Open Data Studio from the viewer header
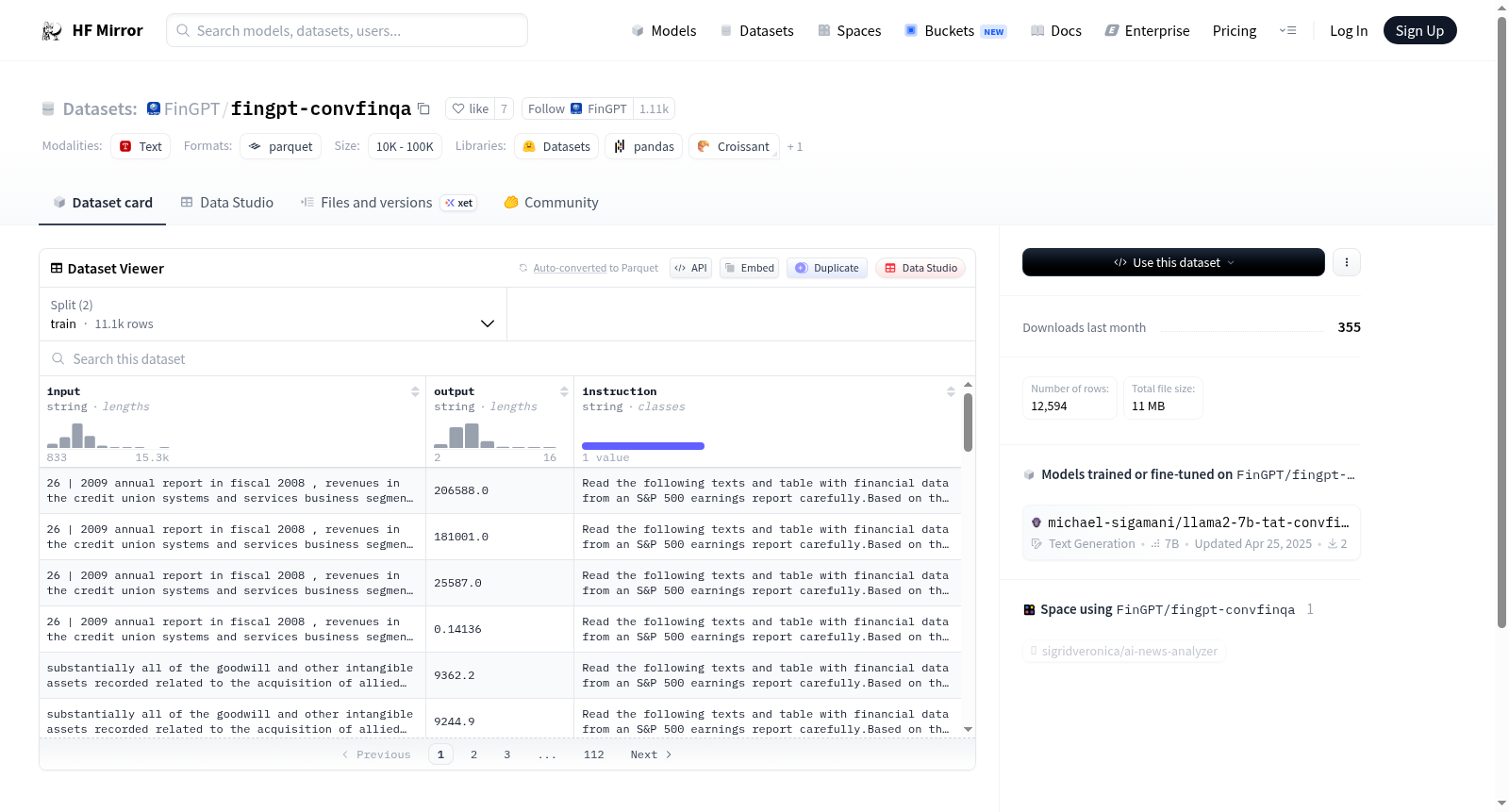The width and height of the screenshot is (1509, 812). click(920, 268)
